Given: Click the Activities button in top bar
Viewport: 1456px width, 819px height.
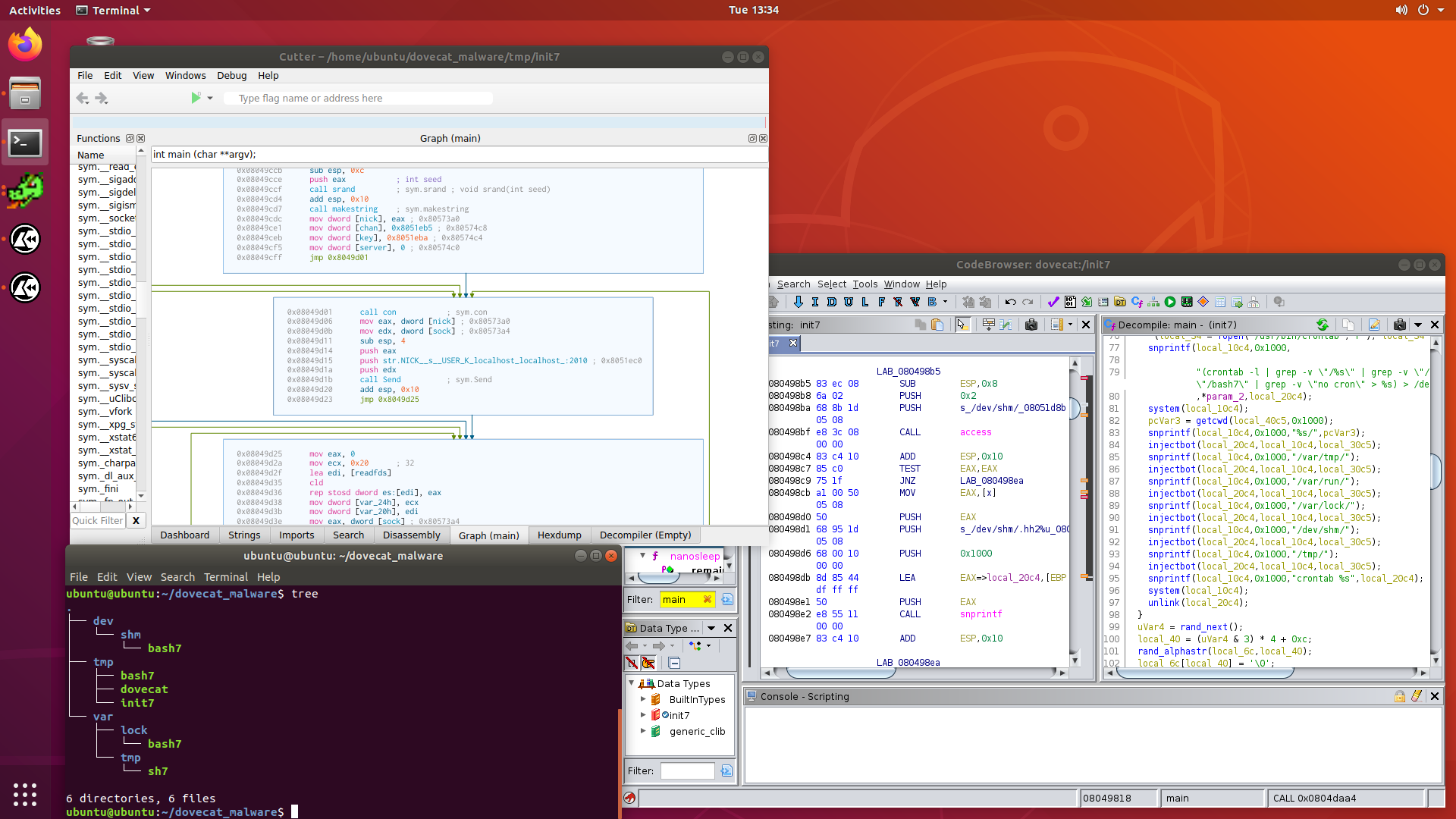Looking at the screenshot, I should 35,11.
